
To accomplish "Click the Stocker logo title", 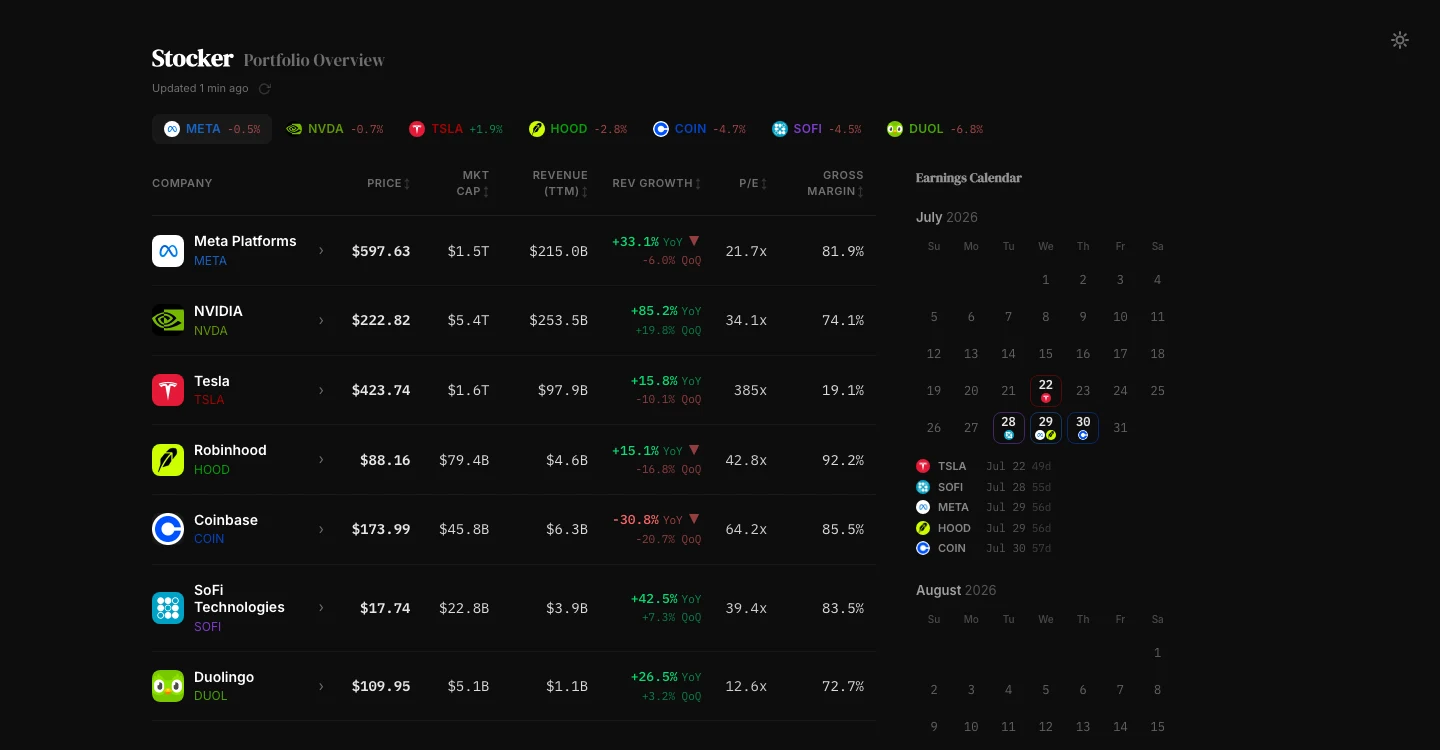I will (x=192, y=59).
